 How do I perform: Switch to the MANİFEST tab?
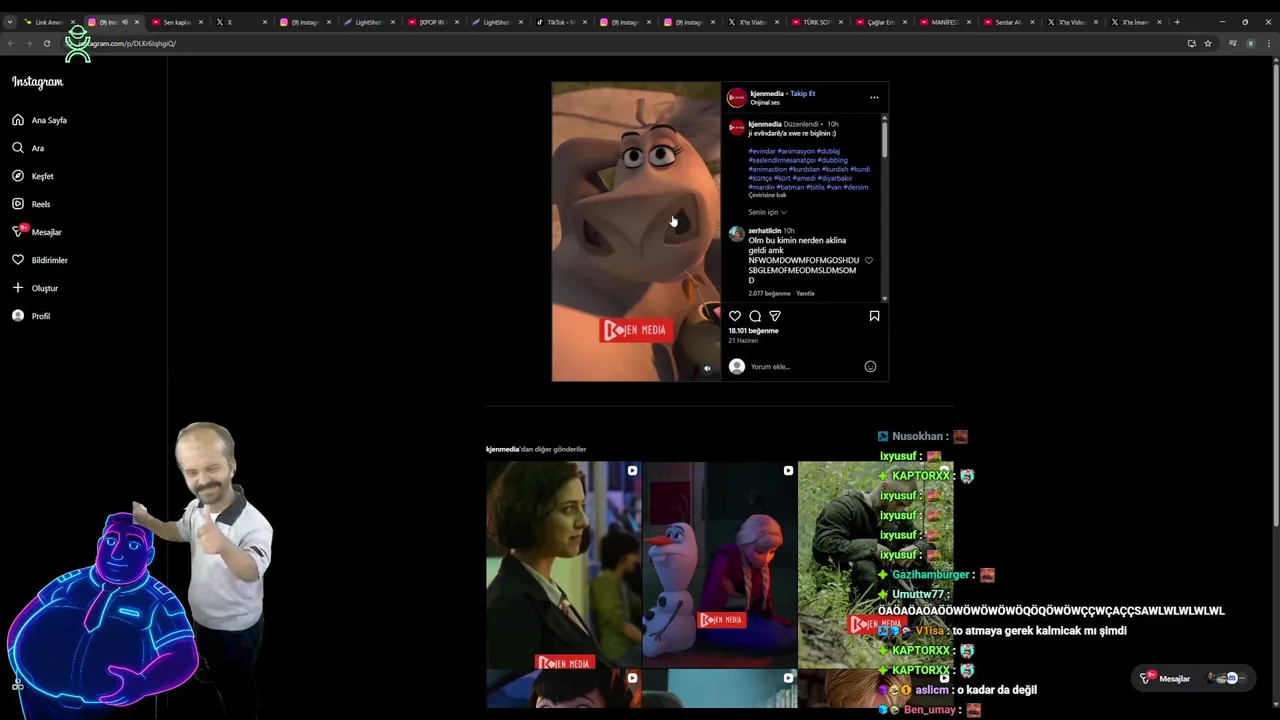(x=944, y=22)
